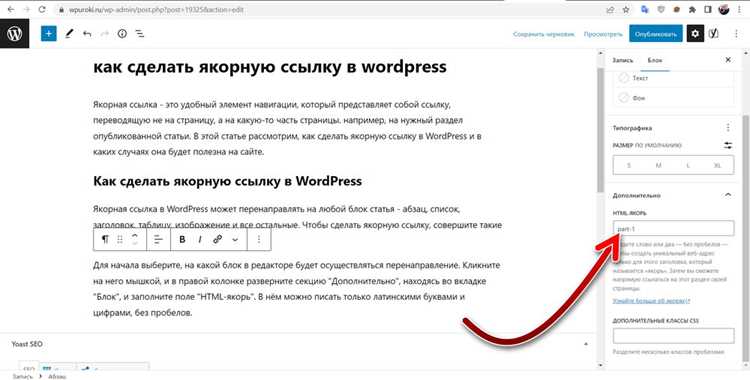
Task: Open the editor options three-dot menu
Action: click(x=736, y=34)
